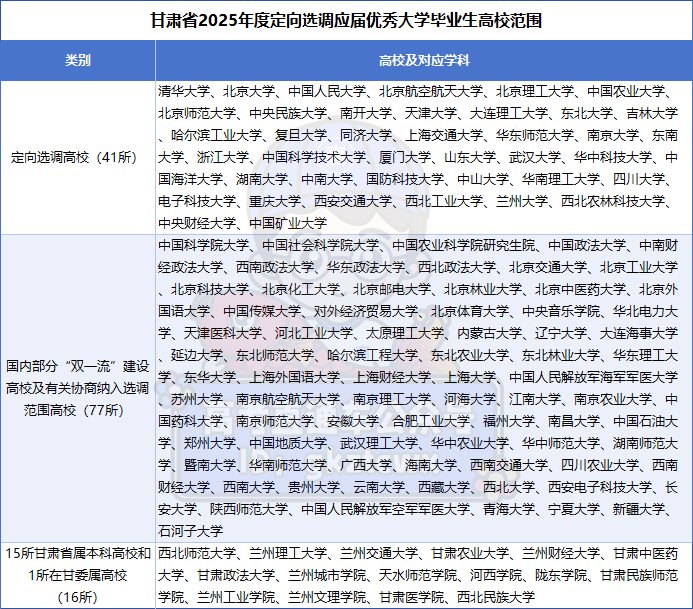Select 华中科技大学 text
This screenshot has height=609, width=693.
(x=613, y=157)
